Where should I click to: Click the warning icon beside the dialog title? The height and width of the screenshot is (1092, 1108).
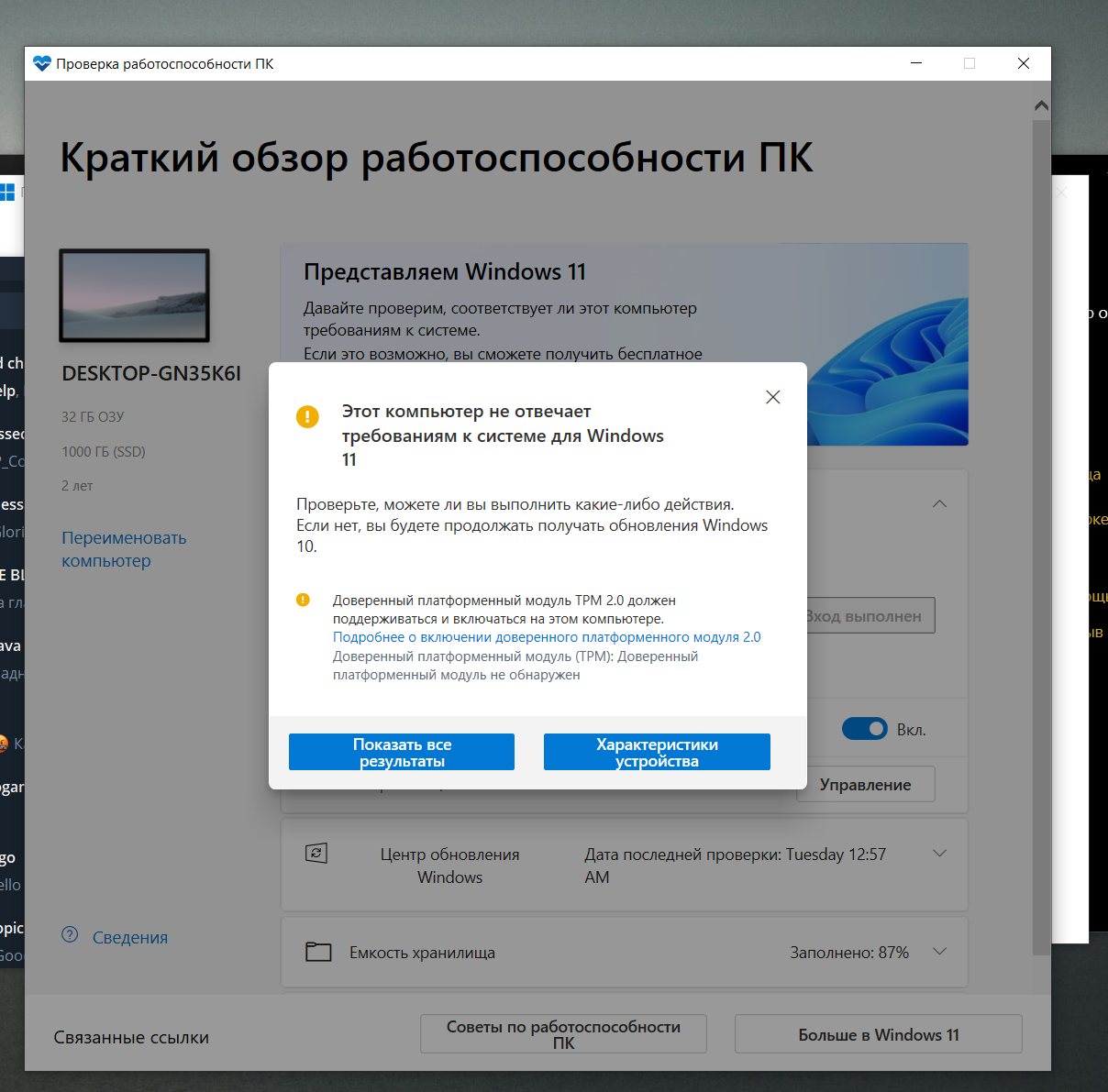(307, 416)
